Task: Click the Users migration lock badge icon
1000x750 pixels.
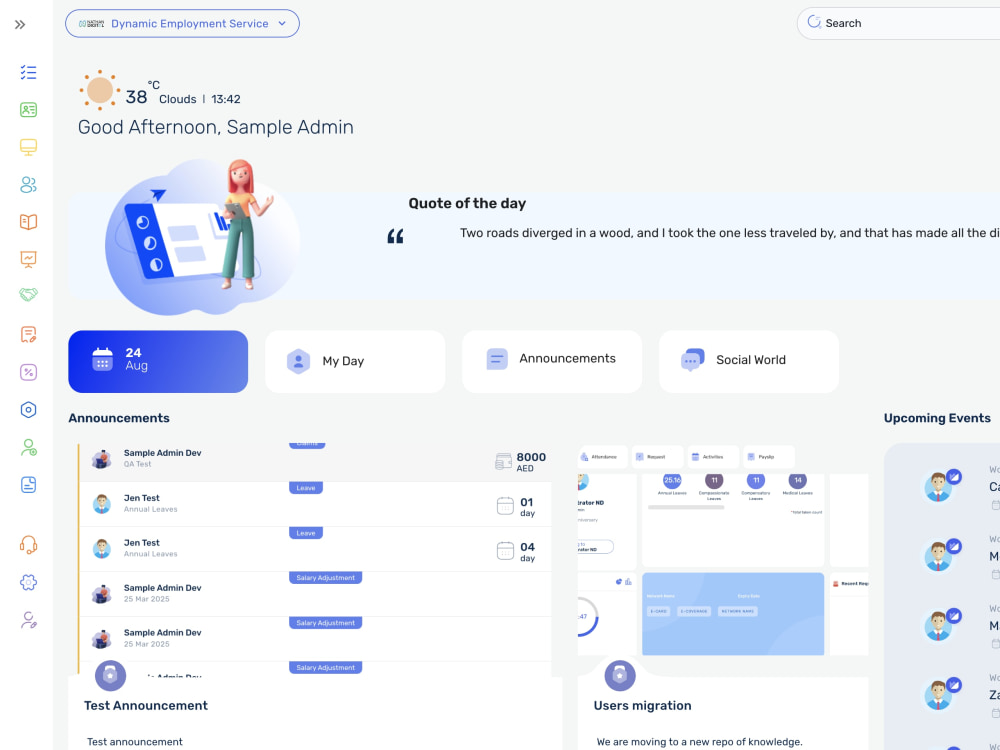Action: point(620,675)
